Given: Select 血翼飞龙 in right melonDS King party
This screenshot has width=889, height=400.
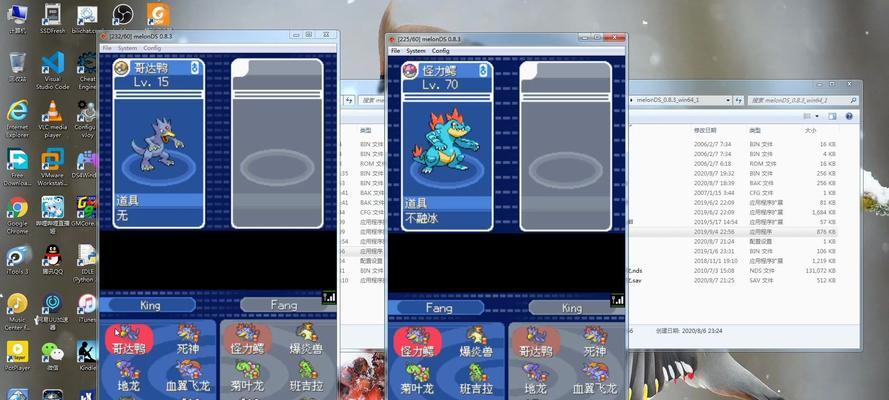Looking at the screenshot, I should [595, 381].
